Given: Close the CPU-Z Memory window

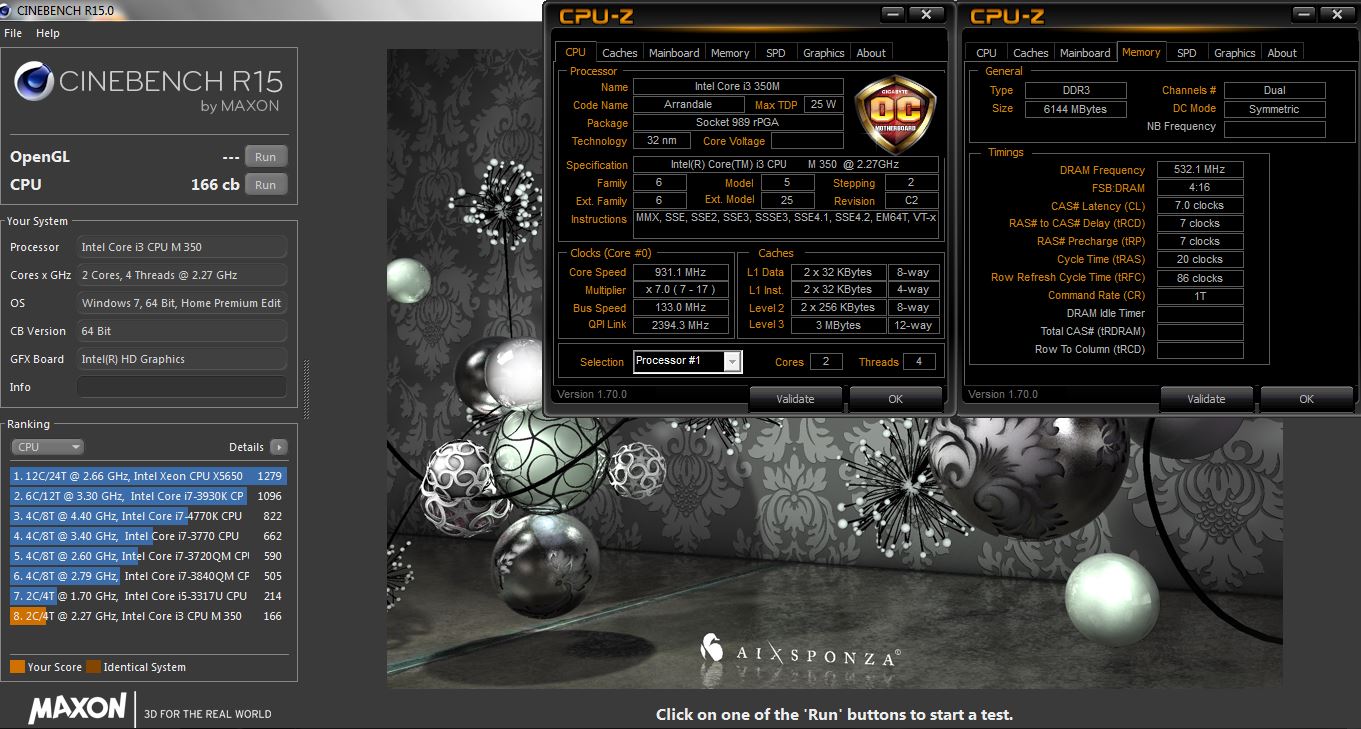Looking at the screenshot, I should point(1339,14).
